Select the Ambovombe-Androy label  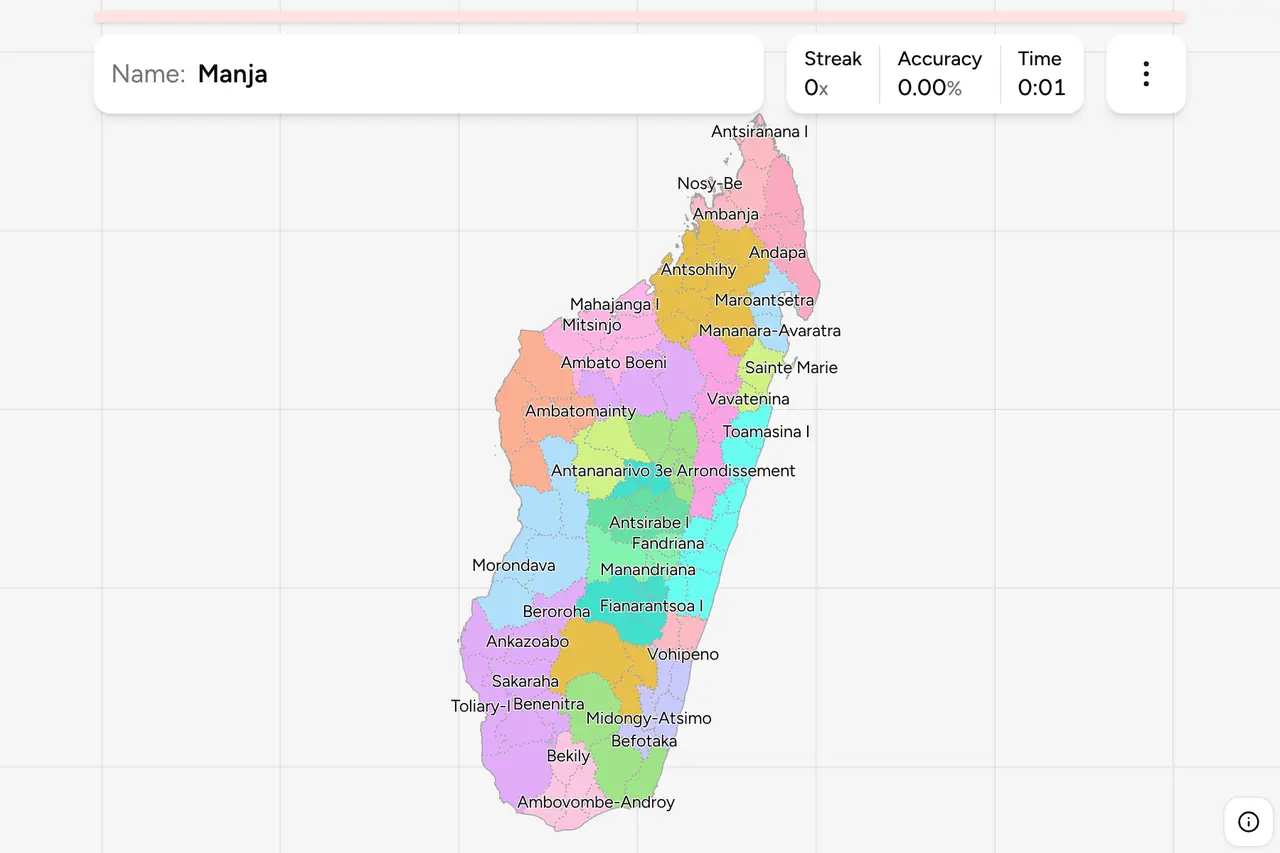pos(596,802)
